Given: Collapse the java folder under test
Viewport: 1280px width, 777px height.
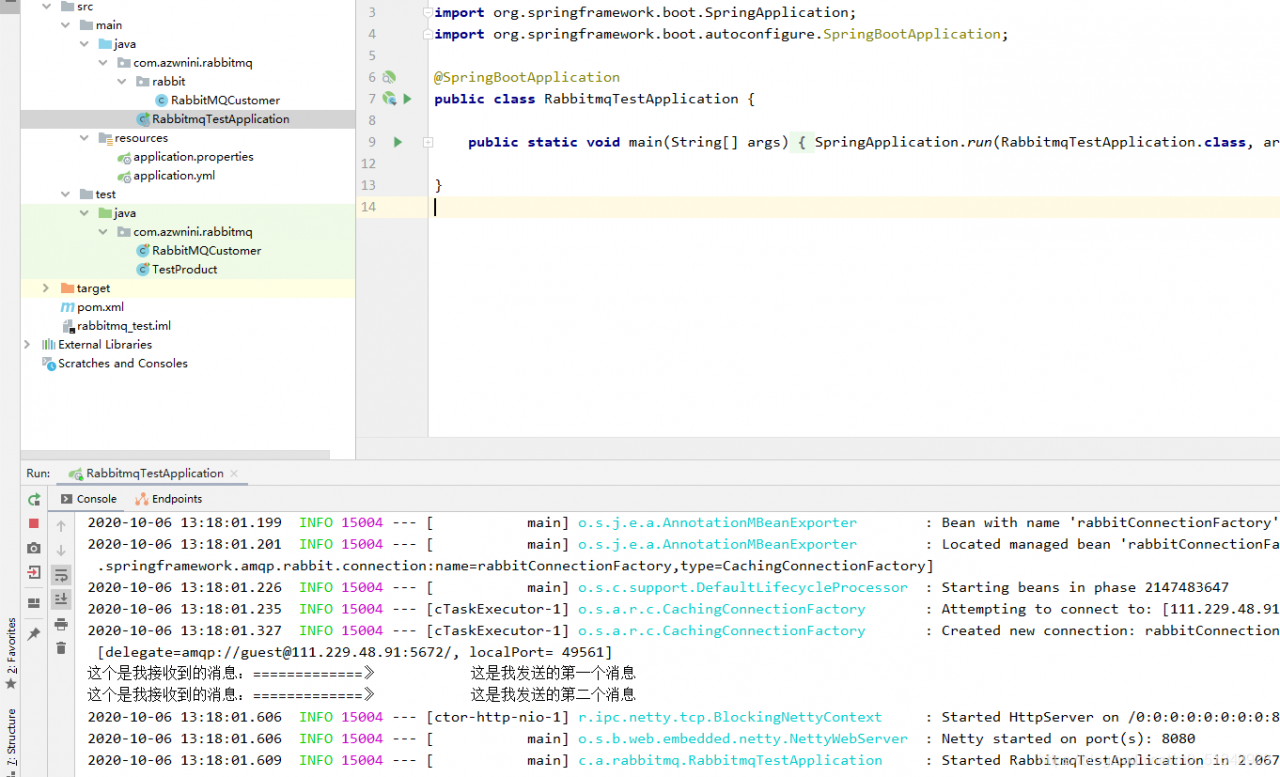Looking at the screenshot, I should (85, 213).
